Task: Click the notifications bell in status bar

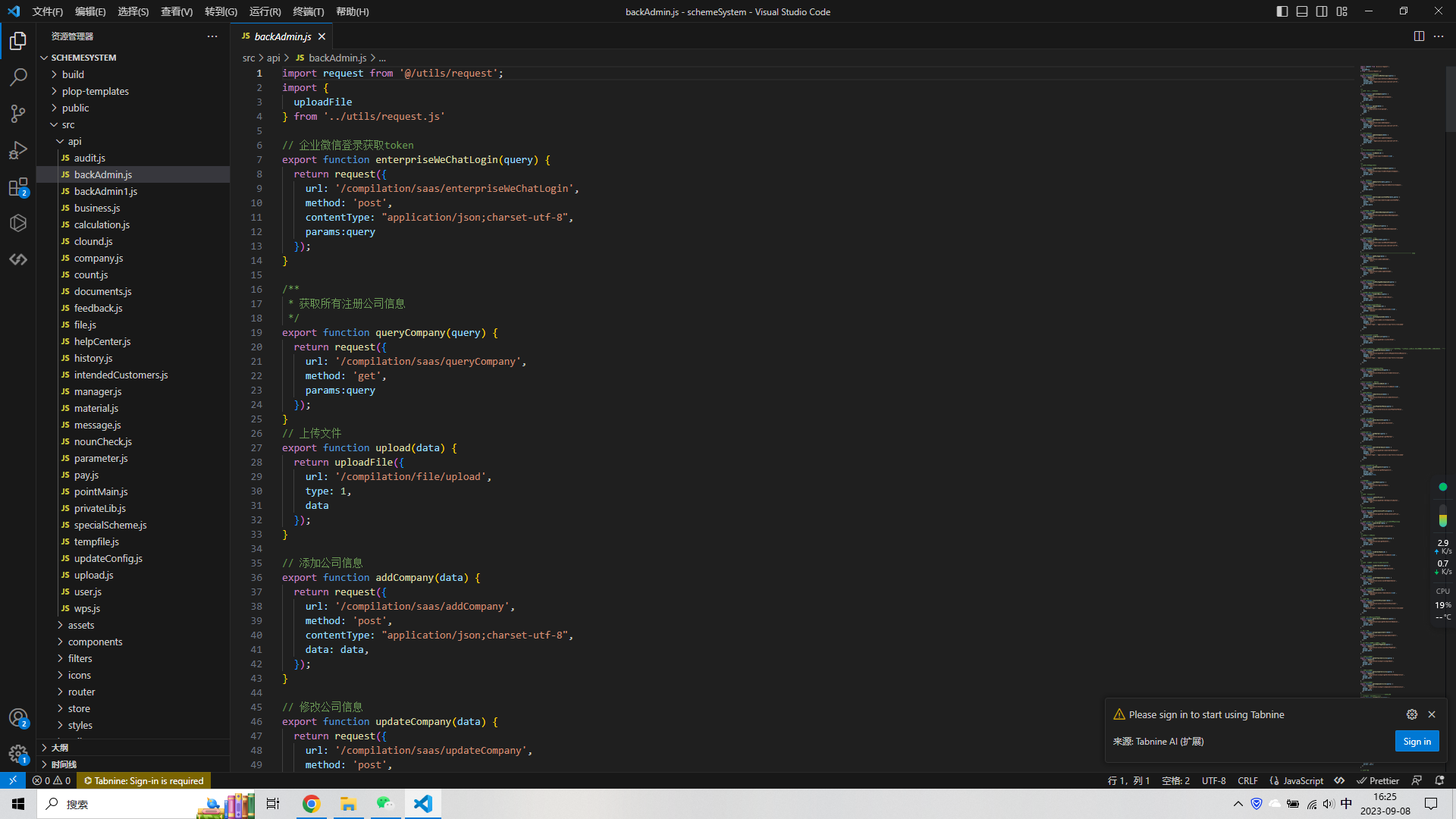Action: (1439, 780)
